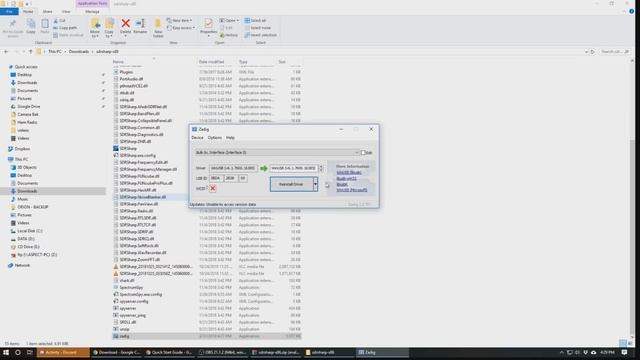Viewport: 640px width, 360px height.
Task: Click the Cut scissors item
Action: click(x=60, y=20)
